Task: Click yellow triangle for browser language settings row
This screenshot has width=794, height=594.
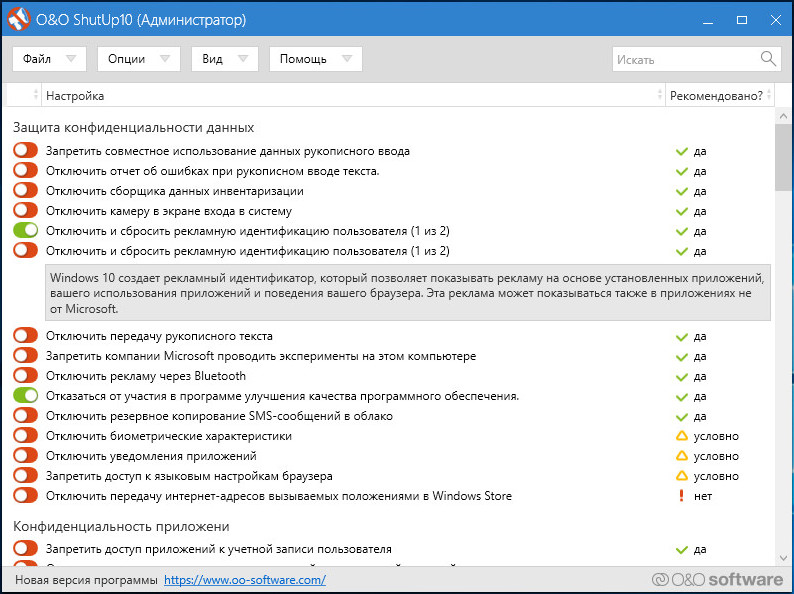Action: pos(682,476)
